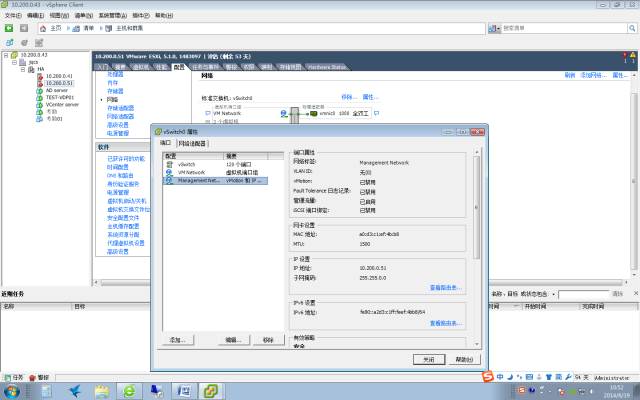Open the 编辑(E) menu
Viewport: 640px width, 400px height.
[36, 15]
